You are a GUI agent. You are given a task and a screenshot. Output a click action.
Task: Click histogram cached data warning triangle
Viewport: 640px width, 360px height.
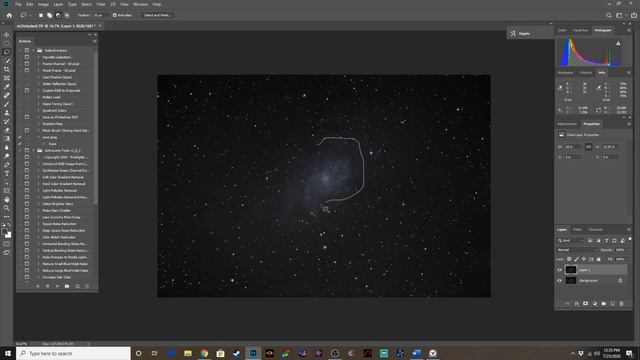coord(618,43)
